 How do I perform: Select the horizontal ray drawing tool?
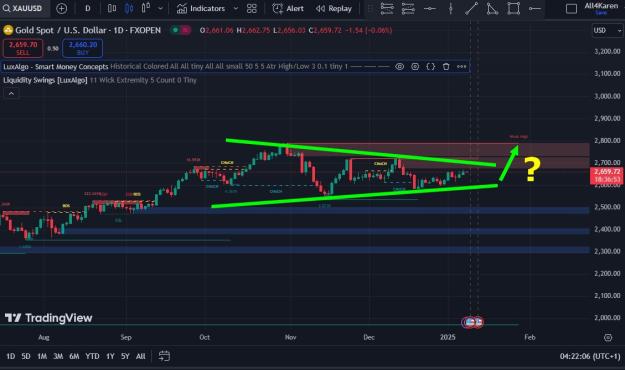(x=535, y=8)
